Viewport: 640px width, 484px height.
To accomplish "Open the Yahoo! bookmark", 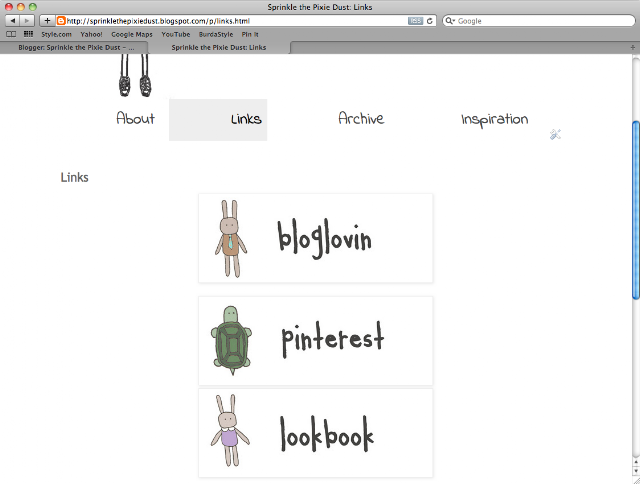I will (x=91, y=34).
